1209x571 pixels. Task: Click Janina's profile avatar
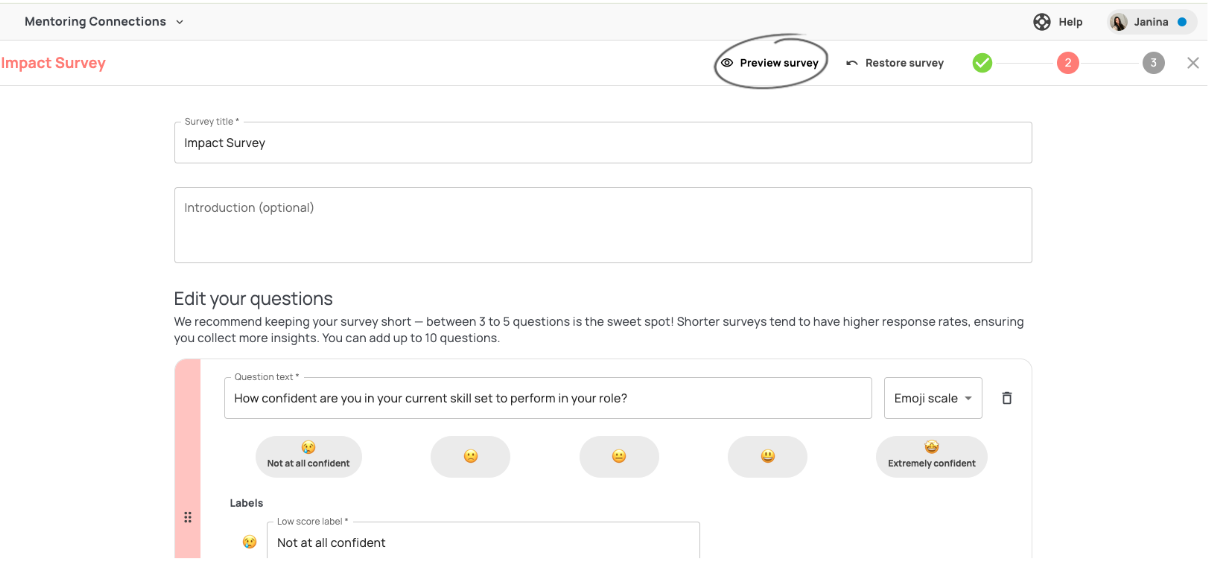coord(1119,22)
